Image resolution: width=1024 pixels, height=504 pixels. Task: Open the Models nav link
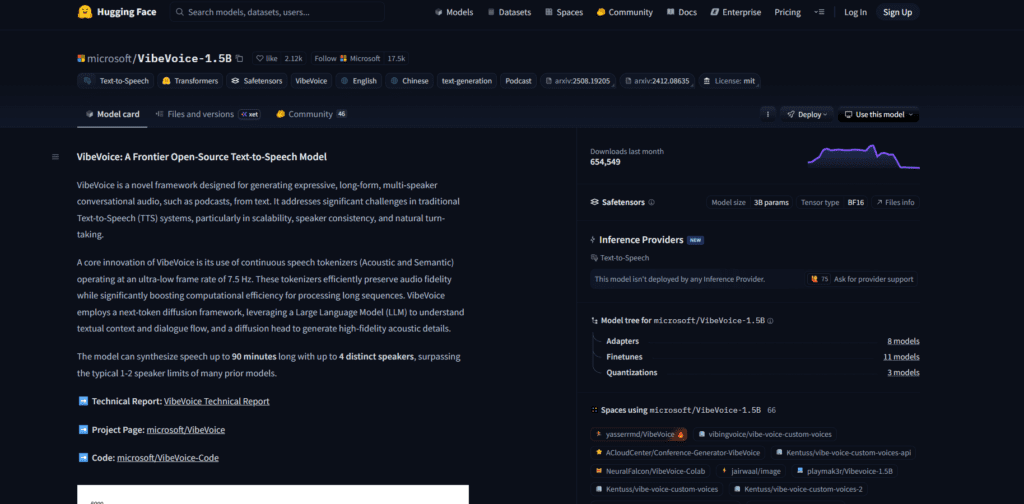click(454, 12)
